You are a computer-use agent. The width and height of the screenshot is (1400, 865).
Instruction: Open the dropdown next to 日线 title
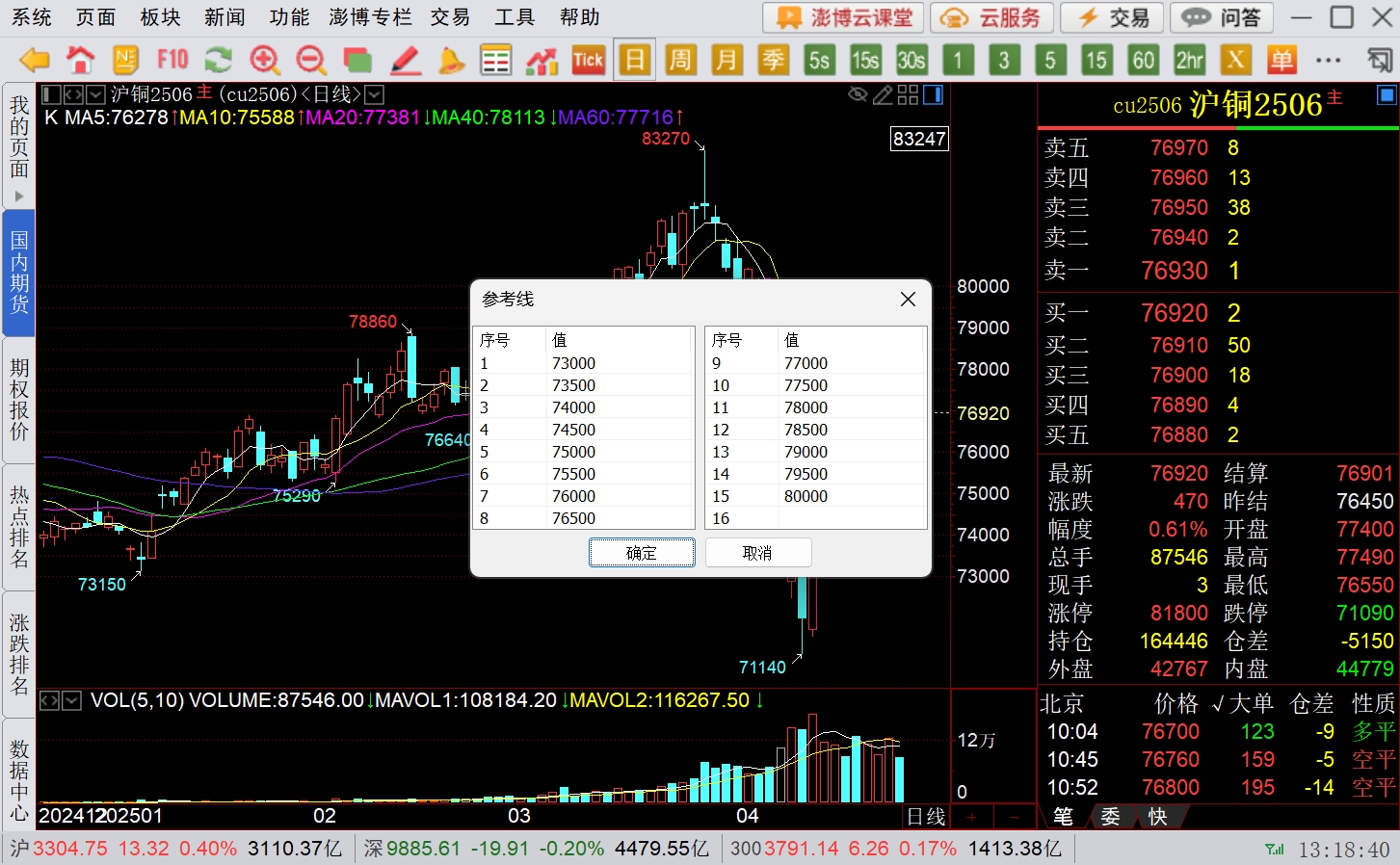(x=374, y=94)
